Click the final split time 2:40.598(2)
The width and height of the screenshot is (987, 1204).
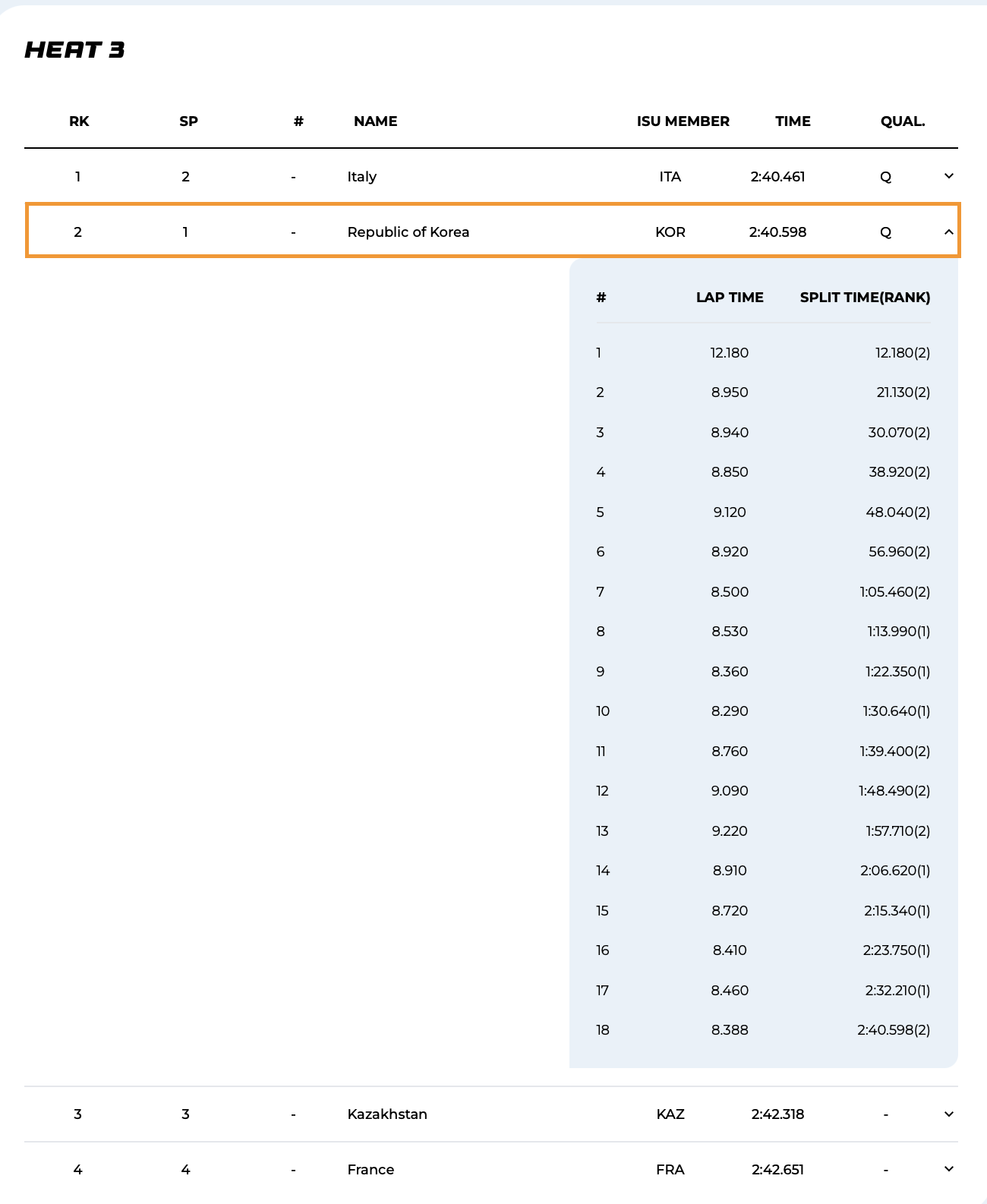pyautogui.click(x=894, y=1030)
